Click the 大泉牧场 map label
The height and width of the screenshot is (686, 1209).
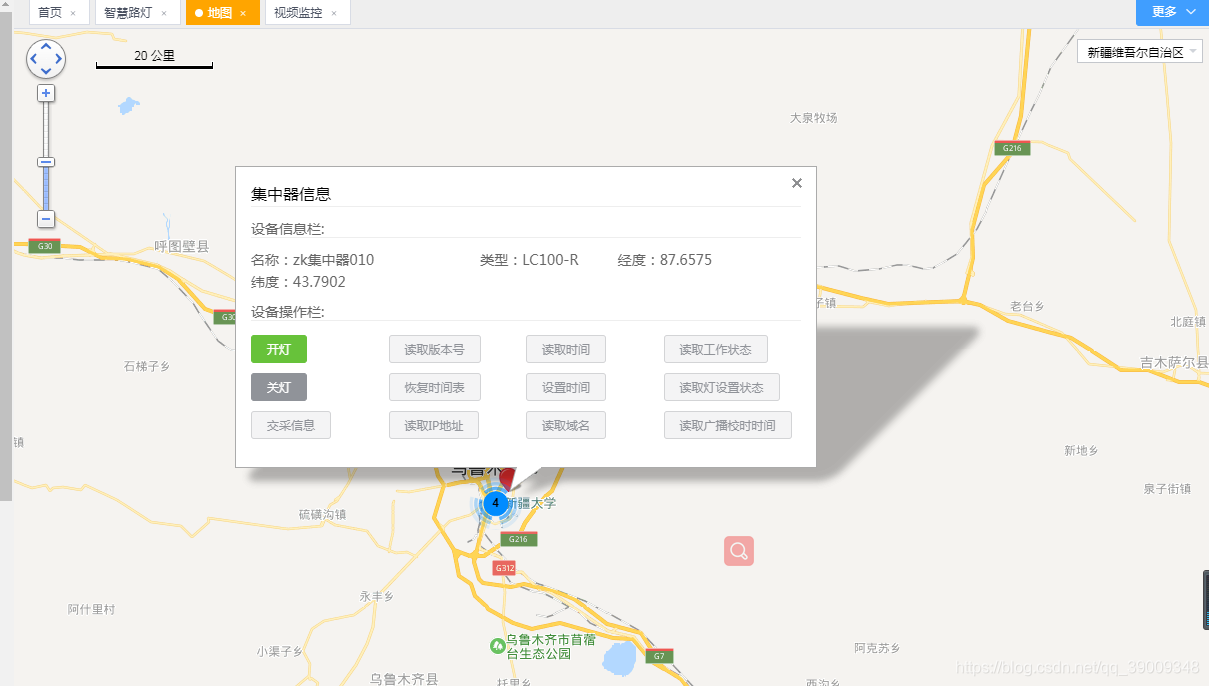pos(813,117)
